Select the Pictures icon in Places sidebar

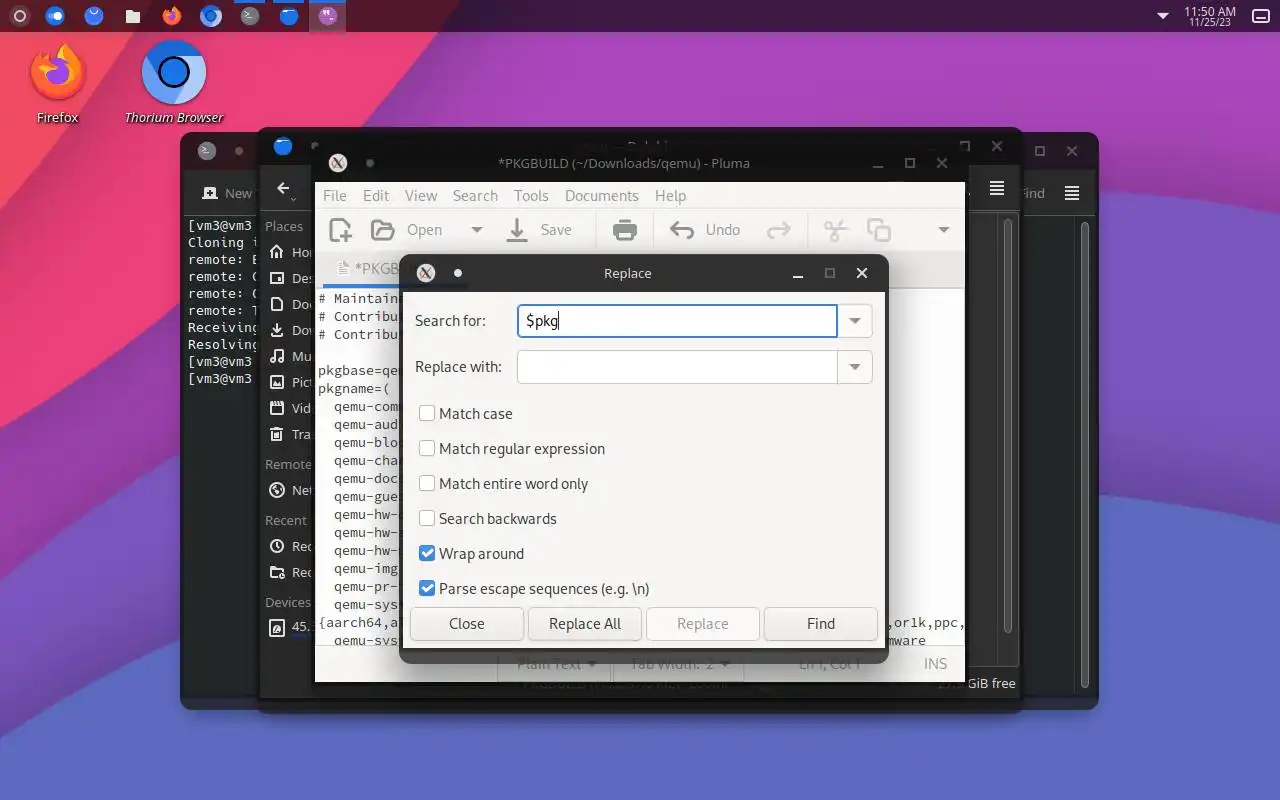pos(277,382)
